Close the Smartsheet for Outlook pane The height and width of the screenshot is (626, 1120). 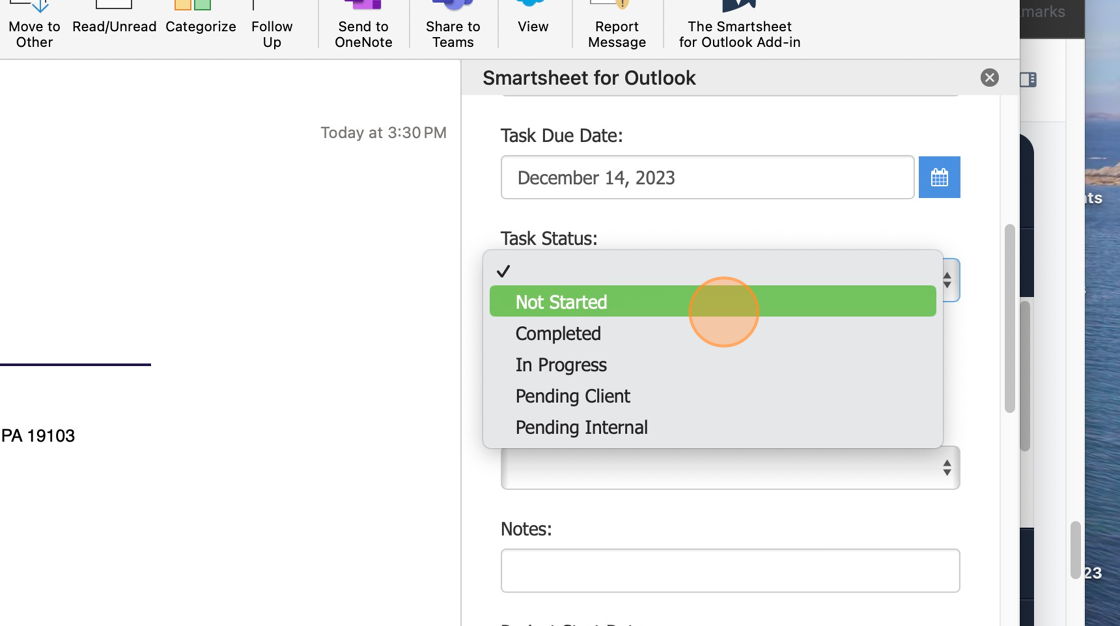tap(989, 78)
